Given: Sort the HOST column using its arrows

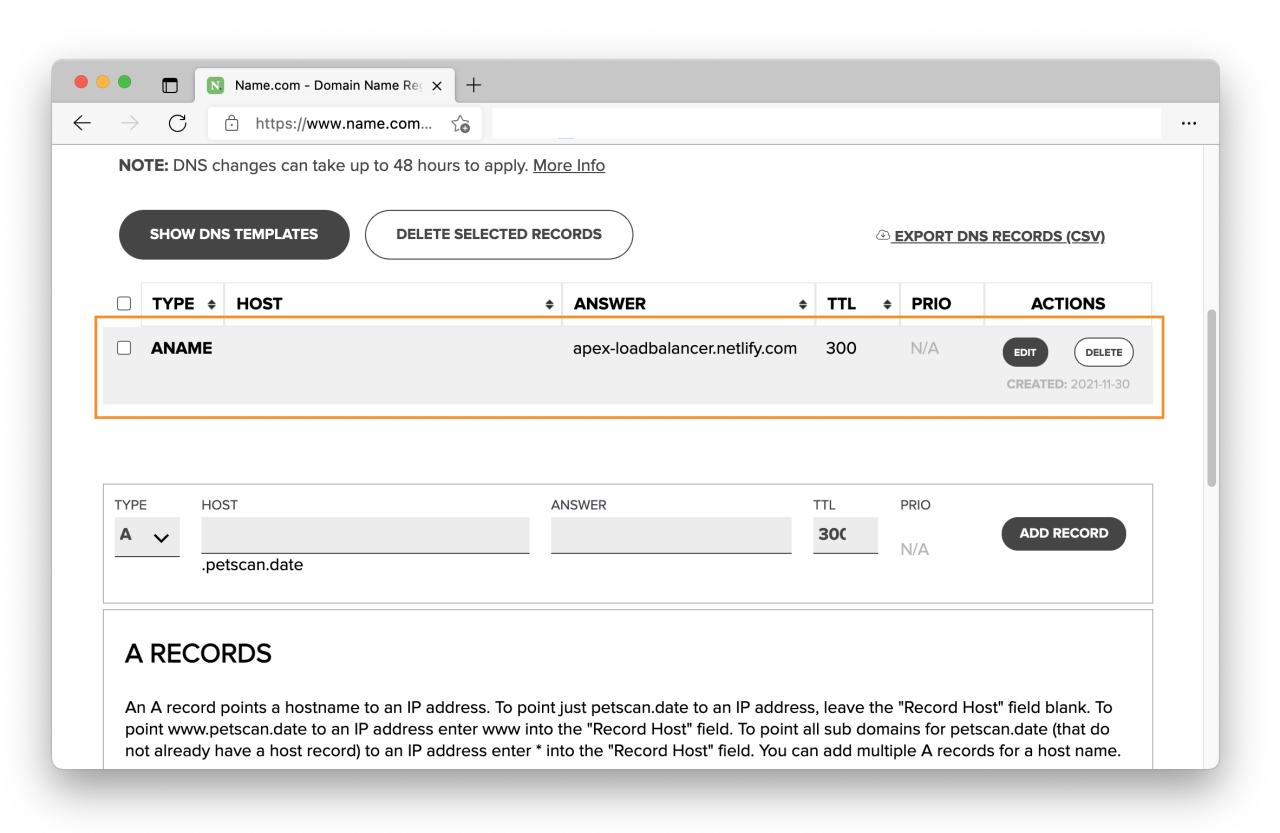Looking at the screenshot, I should (x=549, y=302).
